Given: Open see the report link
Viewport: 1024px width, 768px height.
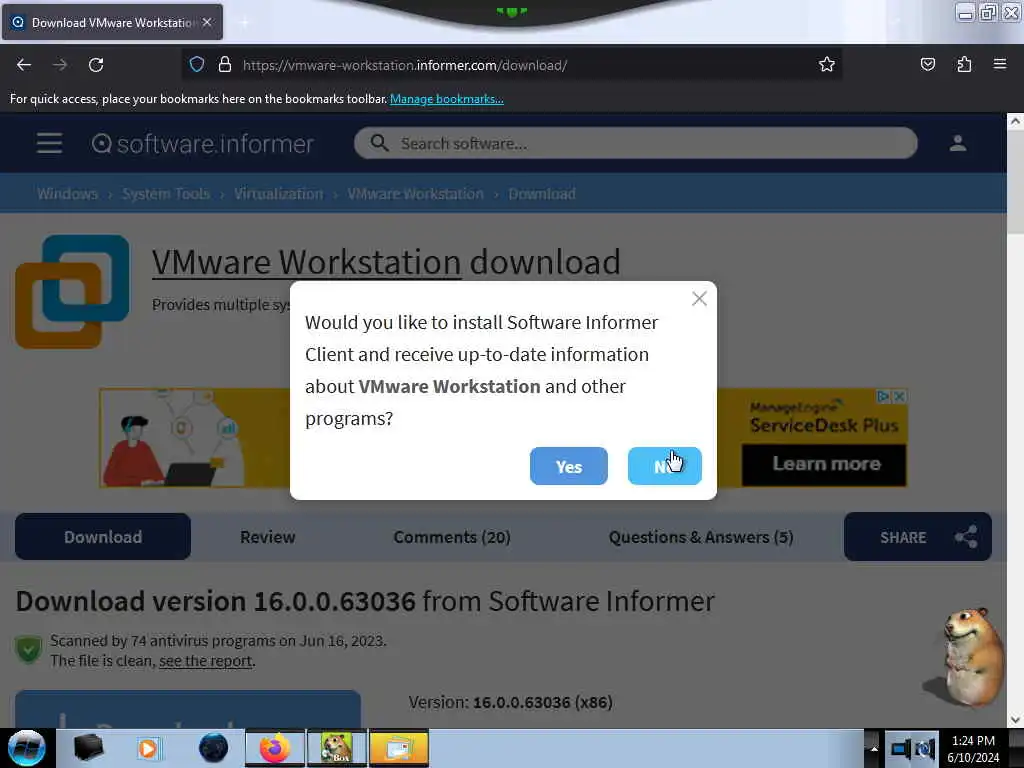Looking at the screenshot, I should tap(205, 661).
